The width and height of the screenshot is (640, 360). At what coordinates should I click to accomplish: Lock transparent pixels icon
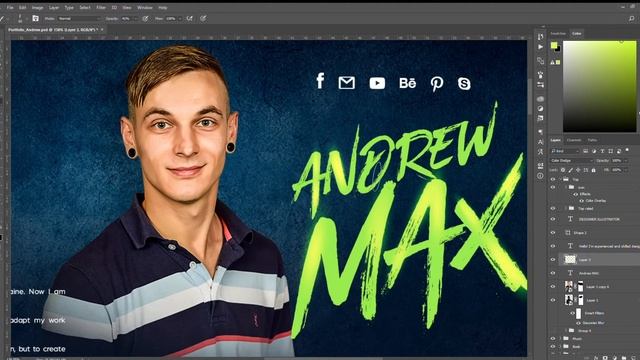563,170
